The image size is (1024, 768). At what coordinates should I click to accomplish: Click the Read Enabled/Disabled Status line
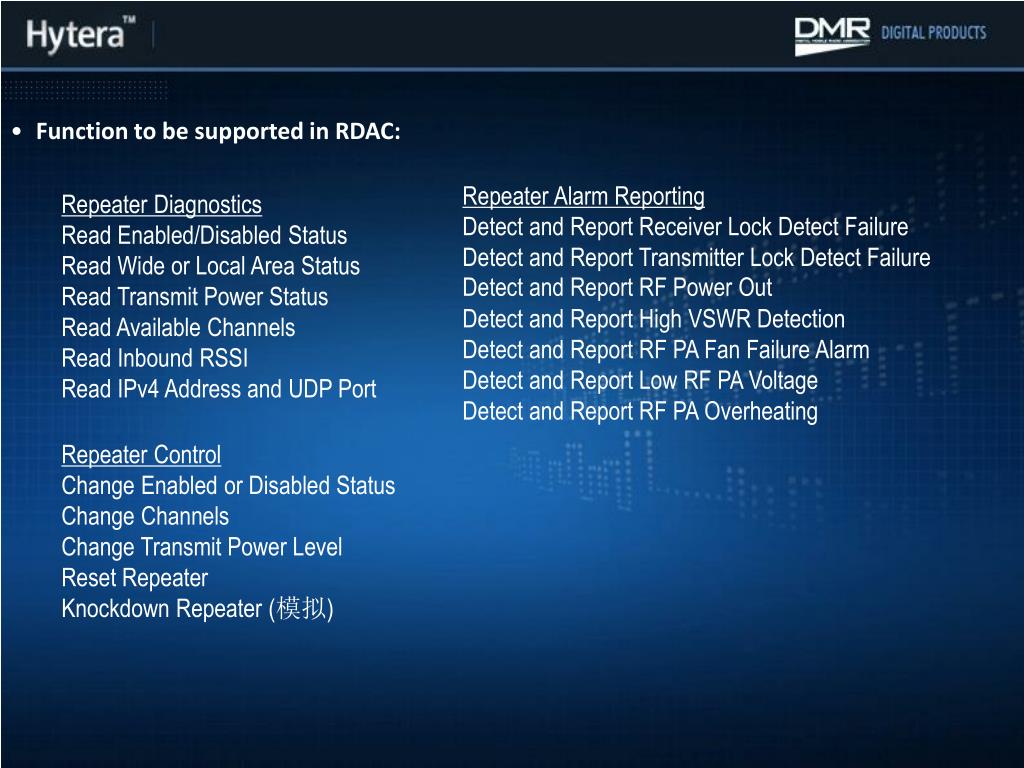point(204,236)
